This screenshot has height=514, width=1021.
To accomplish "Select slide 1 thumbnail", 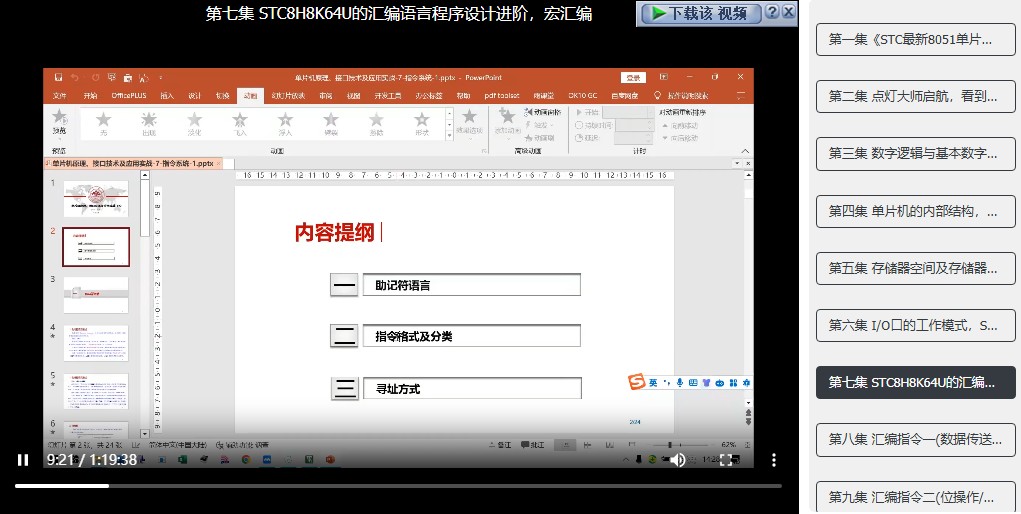I will (x=96, y=199).
